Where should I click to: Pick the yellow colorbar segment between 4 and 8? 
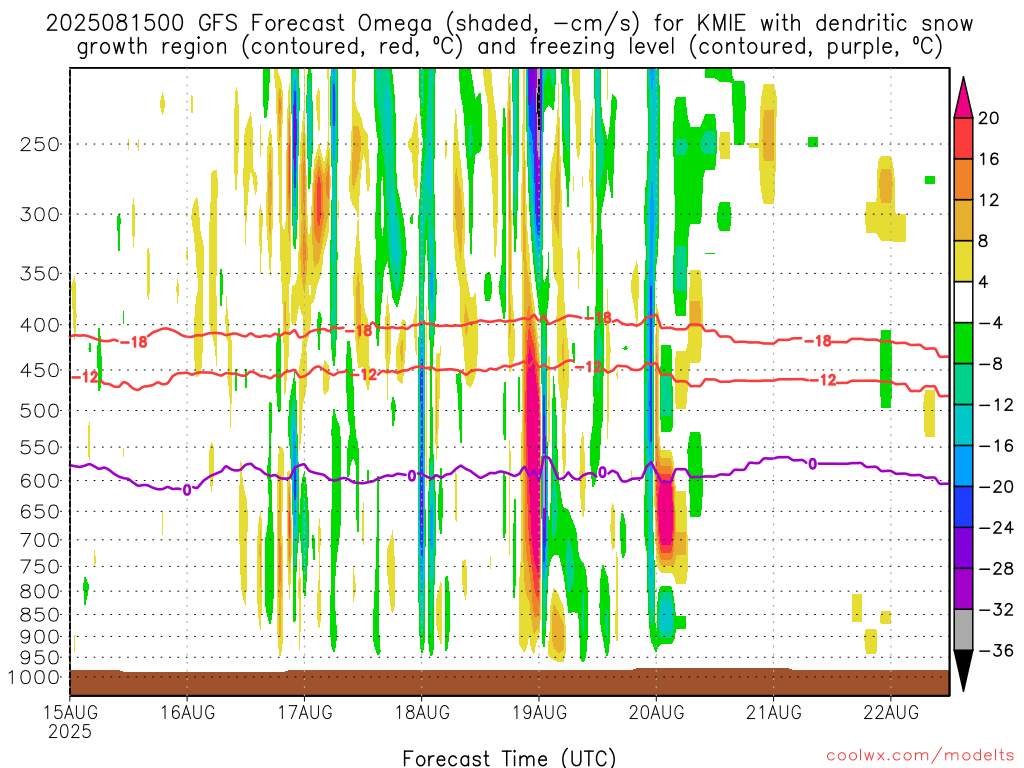(963, 262)
